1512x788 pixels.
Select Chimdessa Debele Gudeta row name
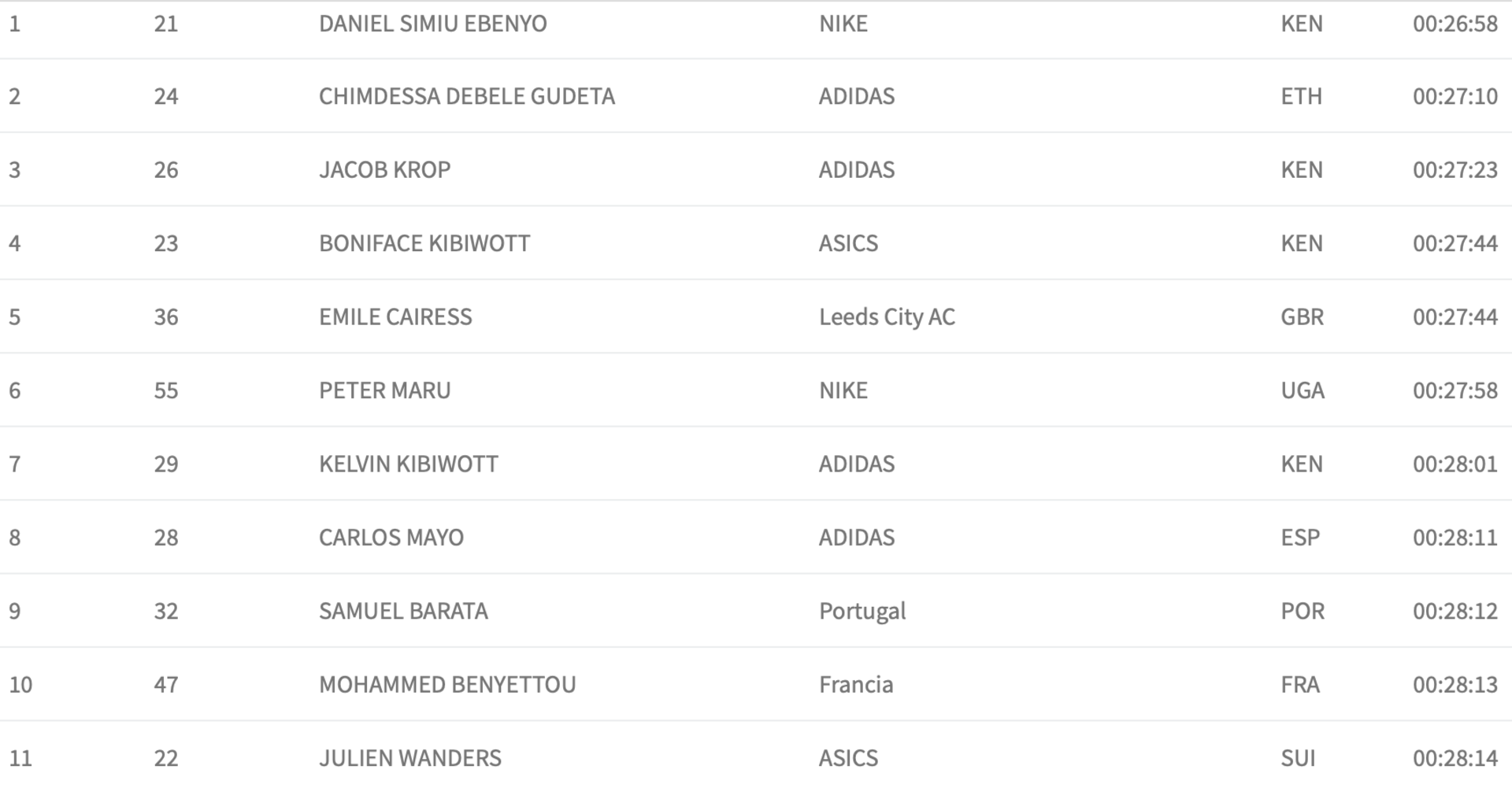click(467, 96)
